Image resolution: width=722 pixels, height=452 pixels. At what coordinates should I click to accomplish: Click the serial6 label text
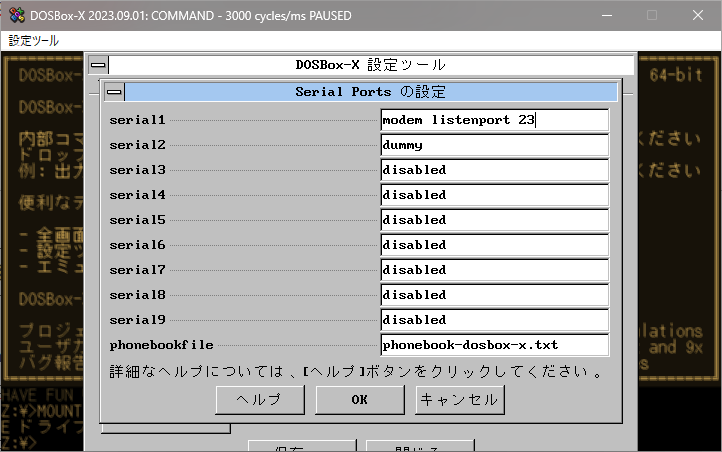137,245
